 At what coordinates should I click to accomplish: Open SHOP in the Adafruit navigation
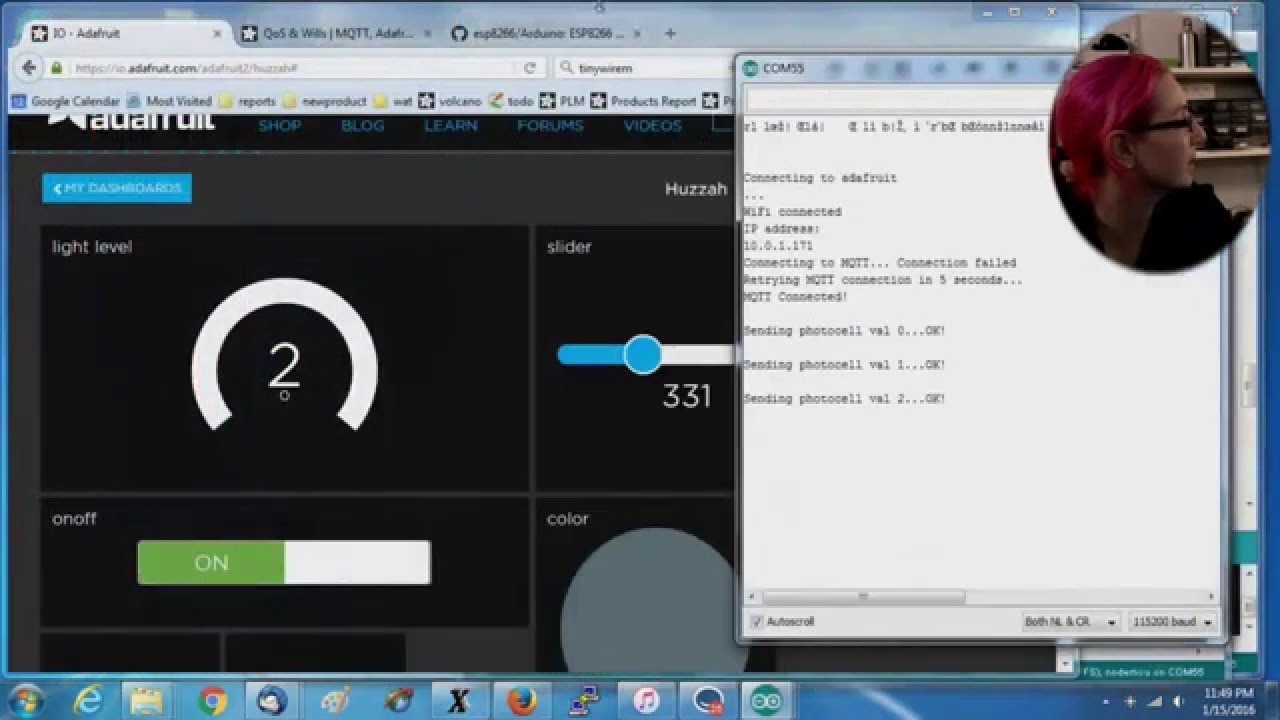coord(280,125)
